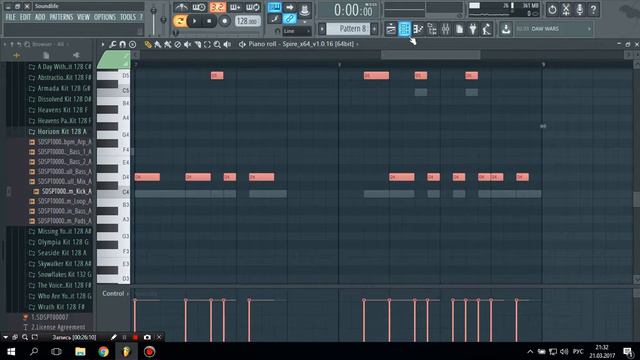Select the Mute tool
This screenshot has width=640, height=360.
click(187, 44)
